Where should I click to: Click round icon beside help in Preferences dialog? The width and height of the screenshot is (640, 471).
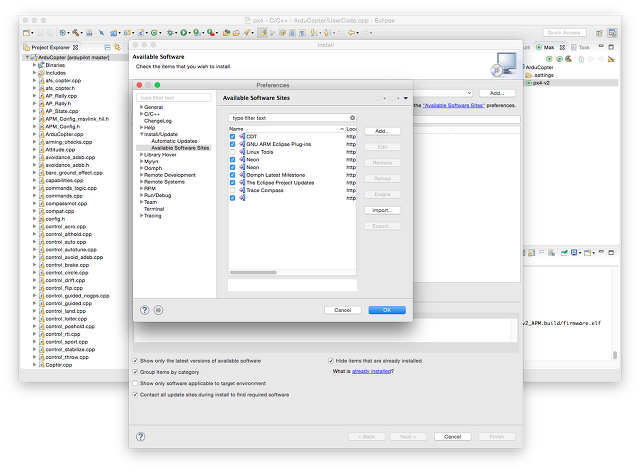pos(158,310)
